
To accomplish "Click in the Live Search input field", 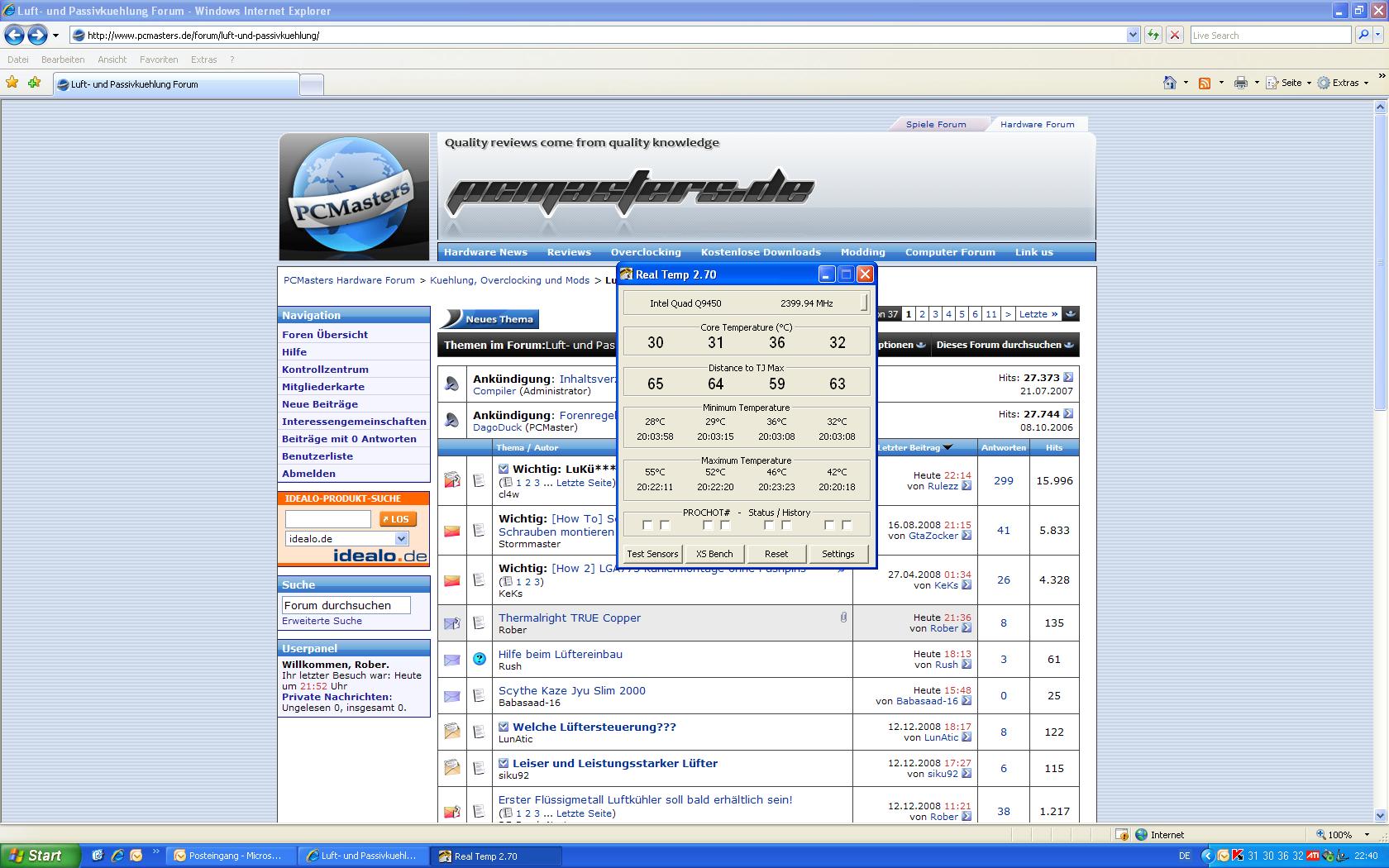I will (1271, 35).
